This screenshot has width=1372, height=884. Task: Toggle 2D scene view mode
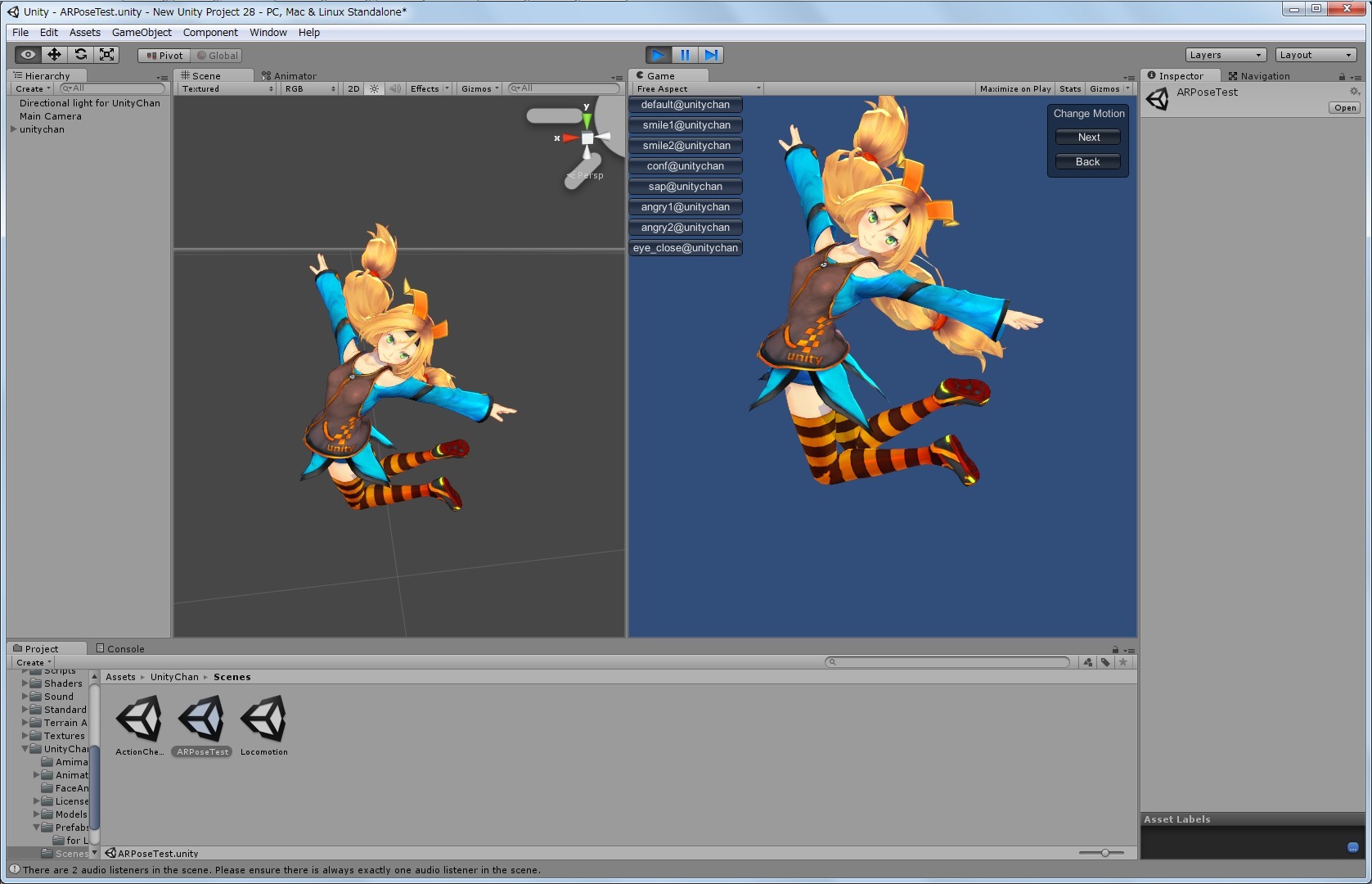353,88
